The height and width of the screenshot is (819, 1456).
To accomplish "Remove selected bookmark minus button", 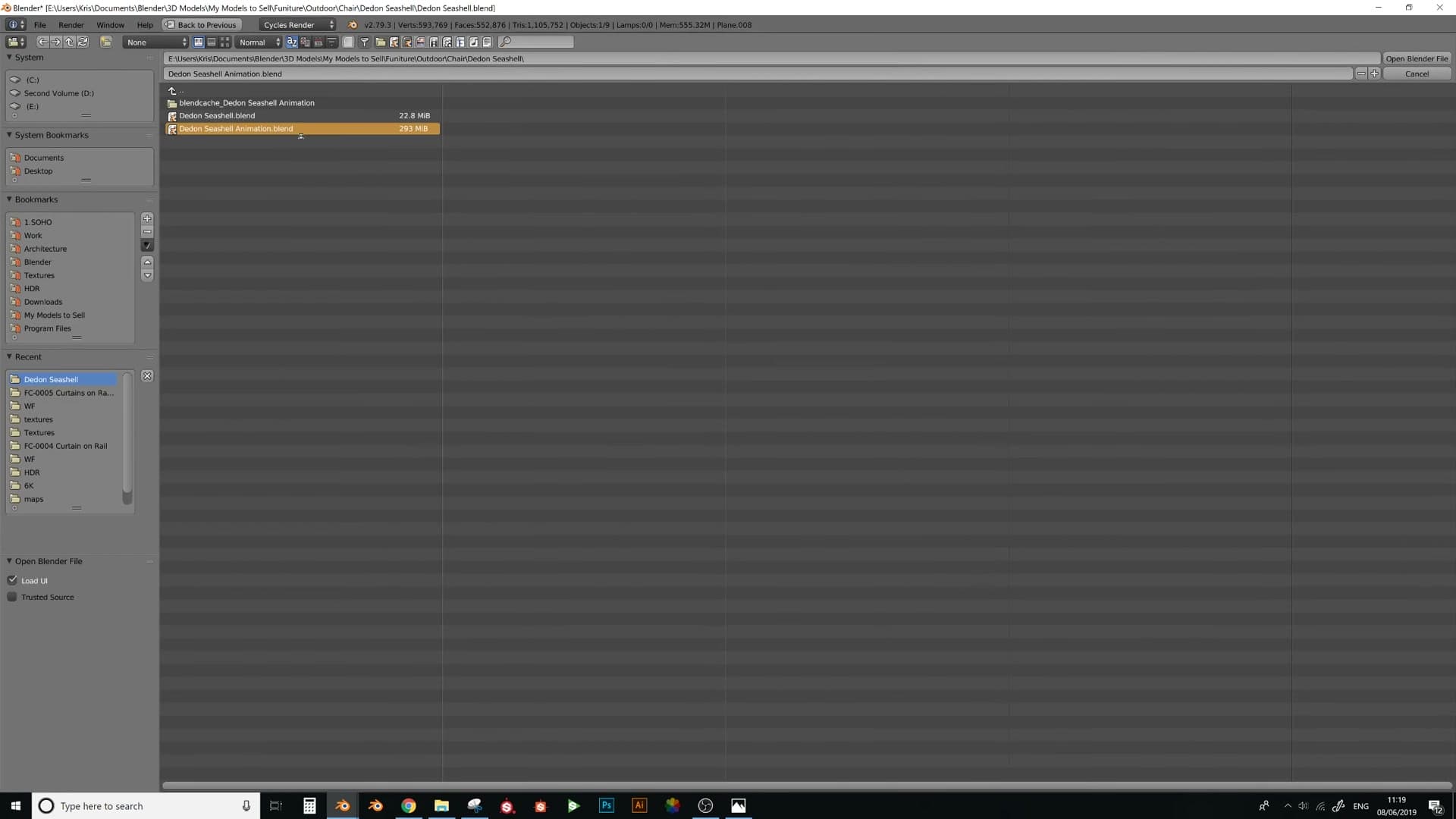I will [147, 231].
